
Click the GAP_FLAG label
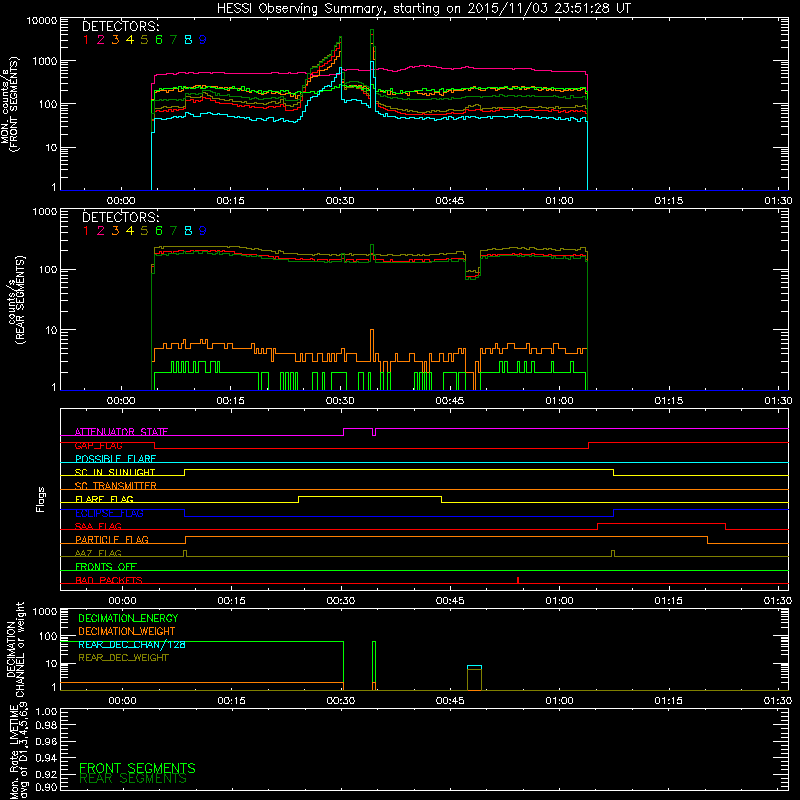[x=98, y=445]
